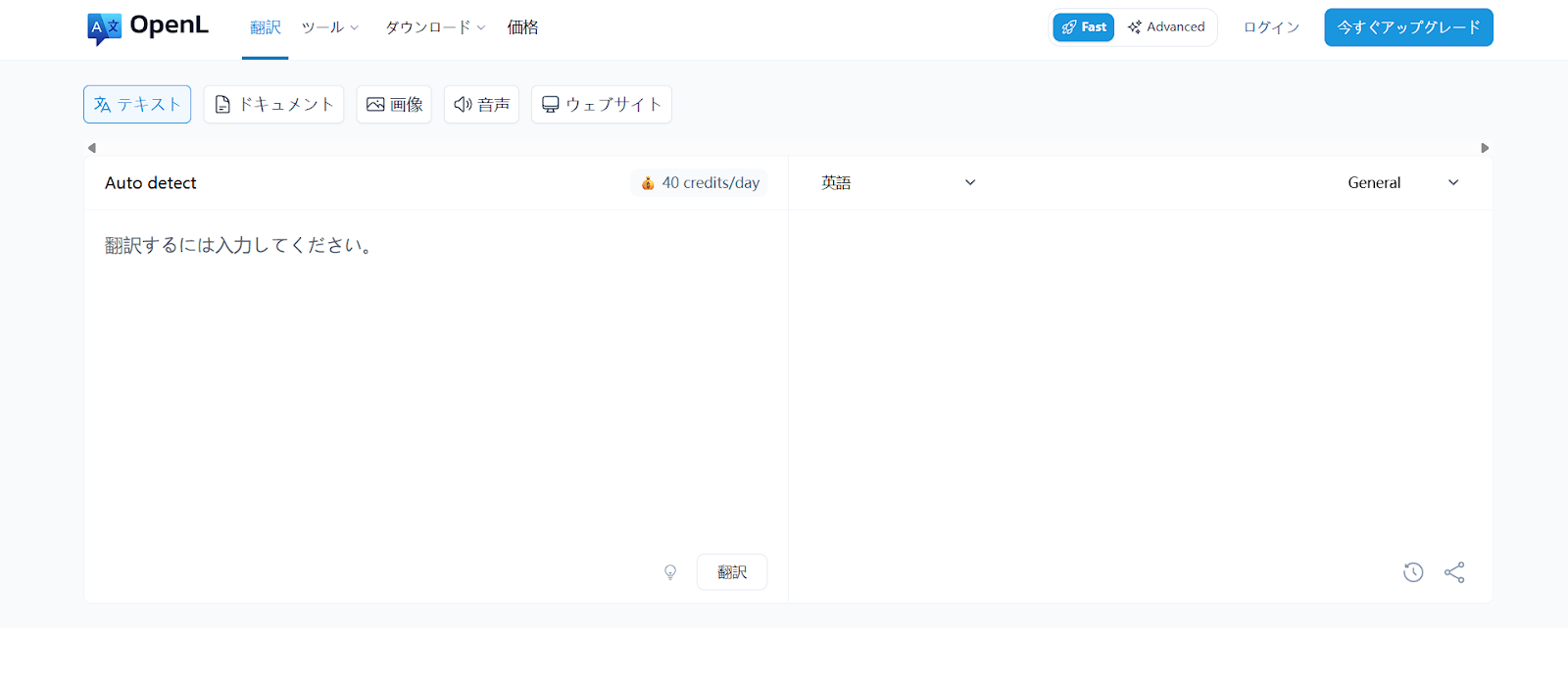1568x686 pixels.
Task: Select the テキスト text mode
Action: (137, 105)
